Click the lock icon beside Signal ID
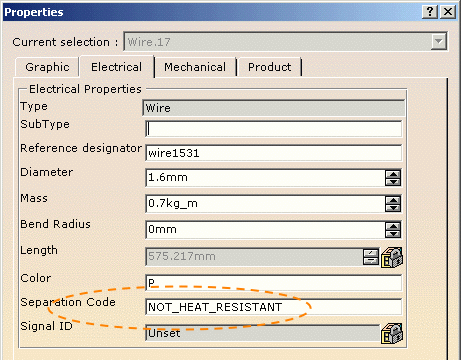461x360 pixels. click(x=392, y=333)
